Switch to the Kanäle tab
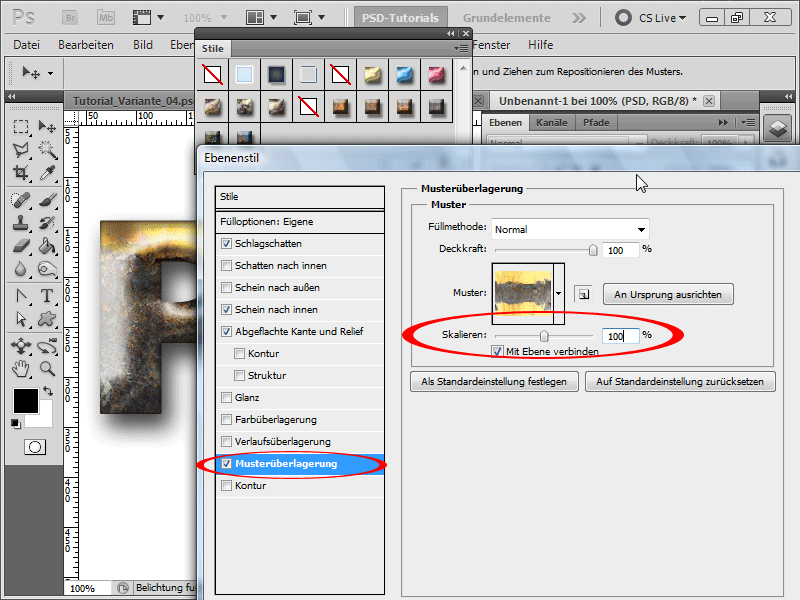 552,122
